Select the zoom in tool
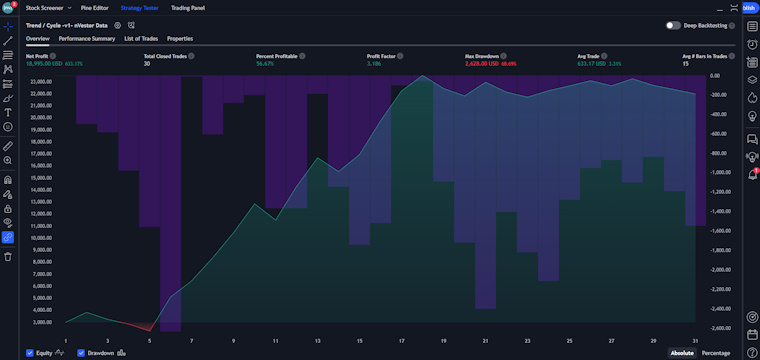Image resolution: width=760 pixels, height=360 pixels. [8, 160]
